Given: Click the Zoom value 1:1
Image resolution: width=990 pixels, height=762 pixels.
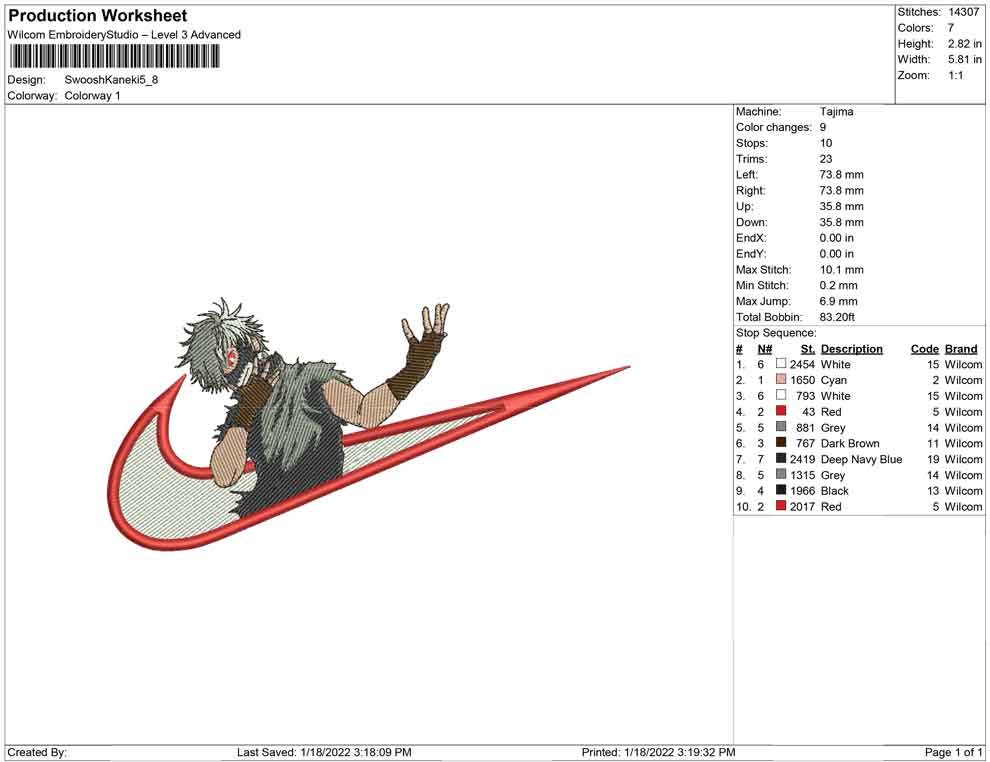Looking at the screenshot, I should [956, 75].
